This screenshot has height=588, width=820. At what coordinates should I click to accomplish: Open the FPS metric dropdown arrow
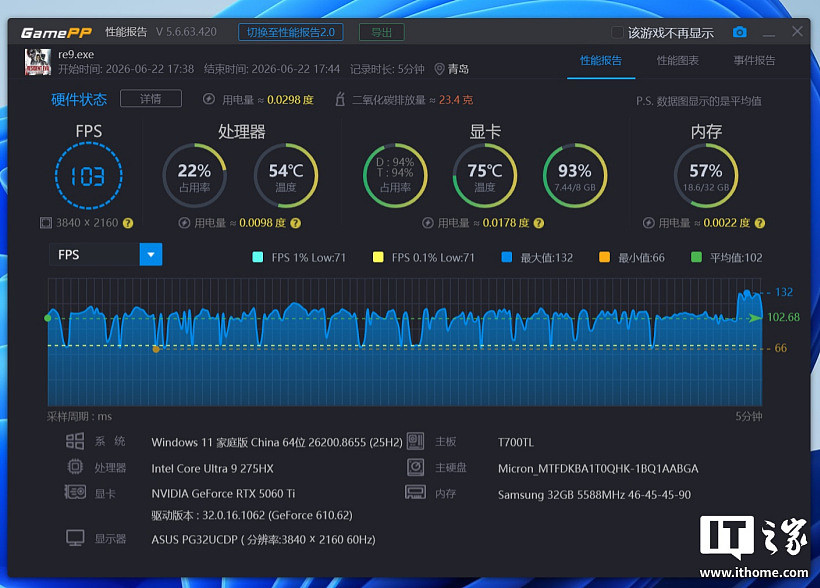(x=151, y=255)
